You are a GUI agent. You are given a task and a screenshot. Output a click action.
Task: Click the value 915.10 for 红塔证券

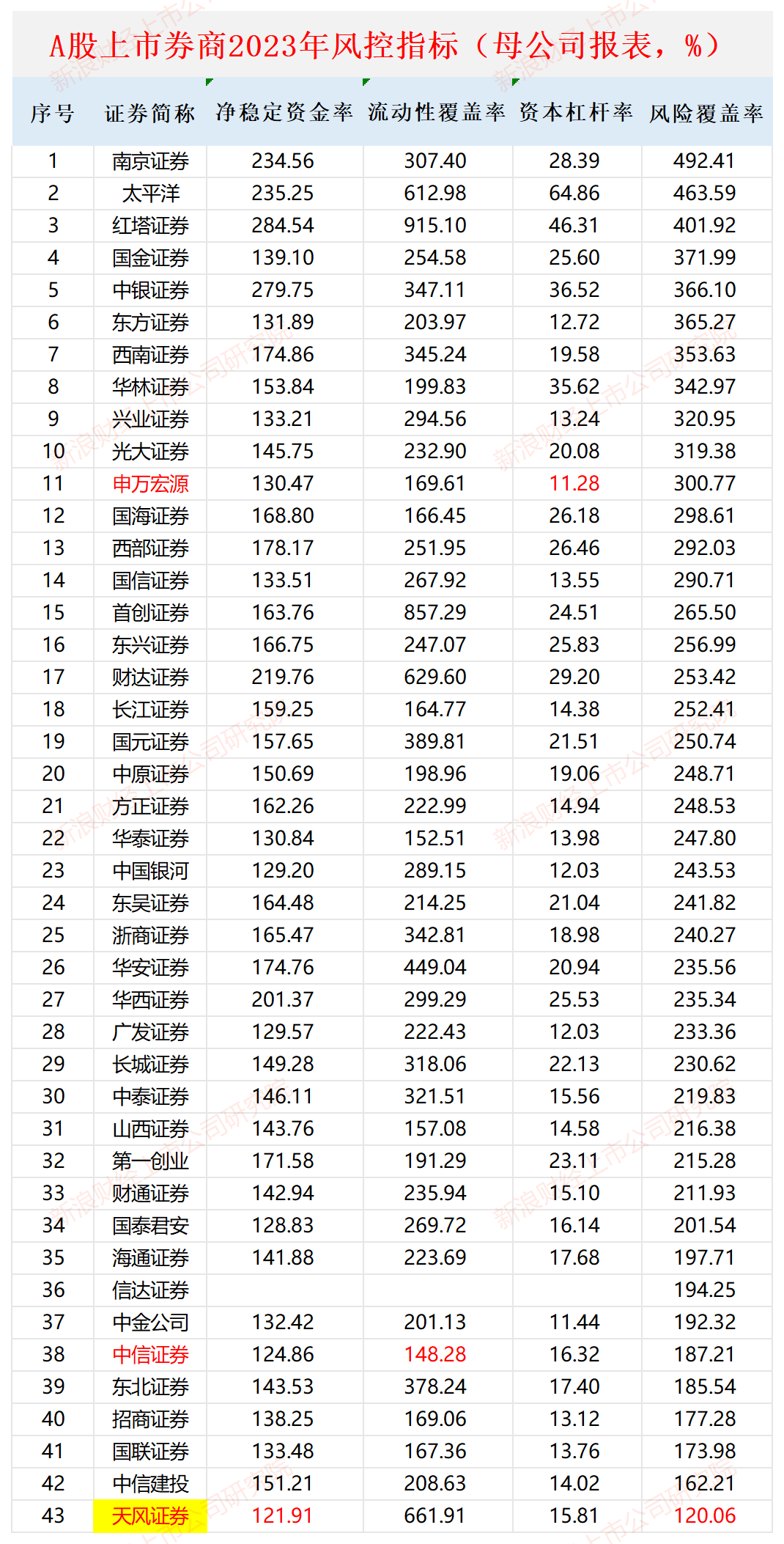point(435,226)
